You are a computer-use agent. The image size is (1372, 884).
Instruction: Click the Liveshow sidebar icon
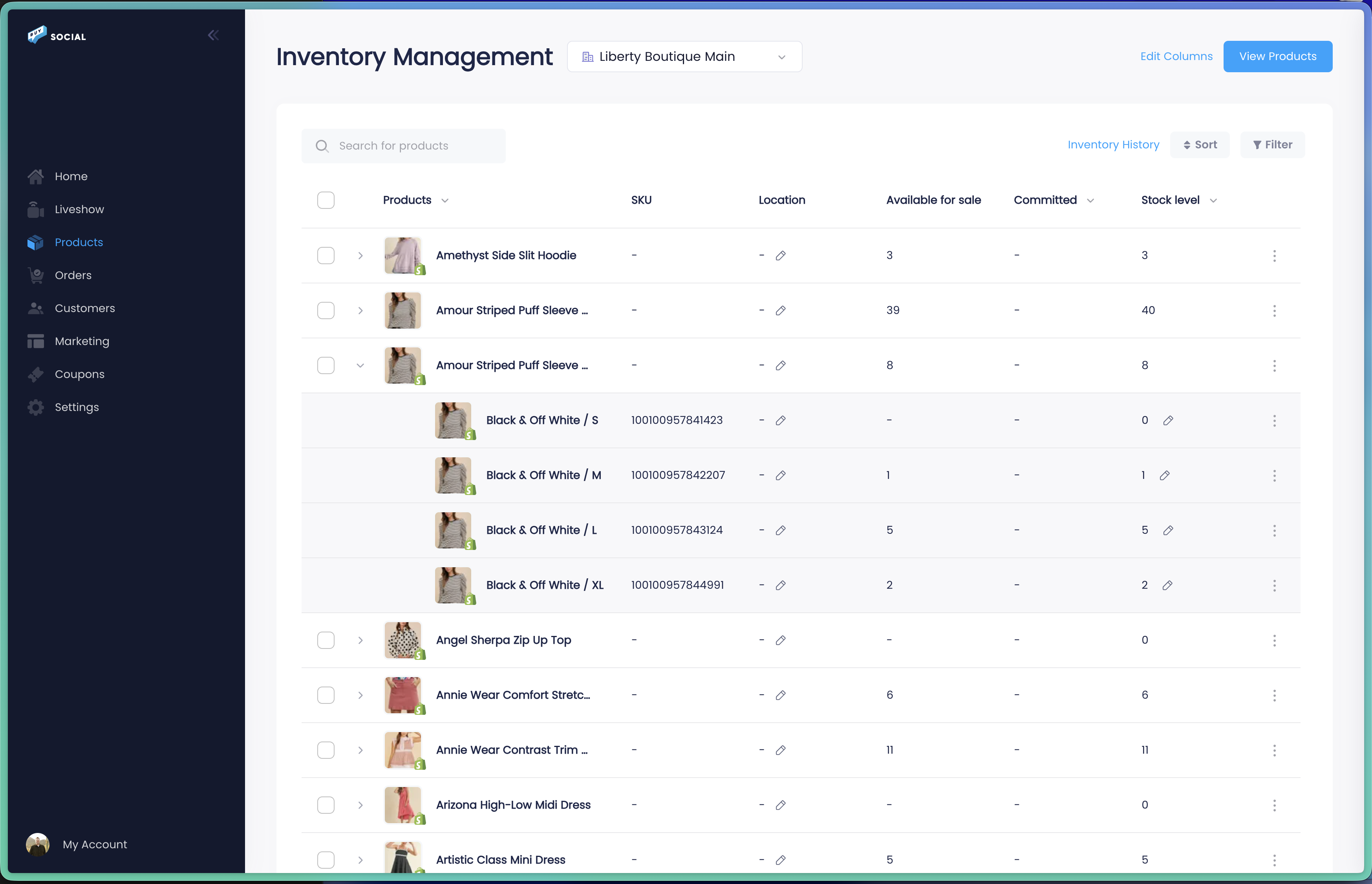tap(36, 210)
